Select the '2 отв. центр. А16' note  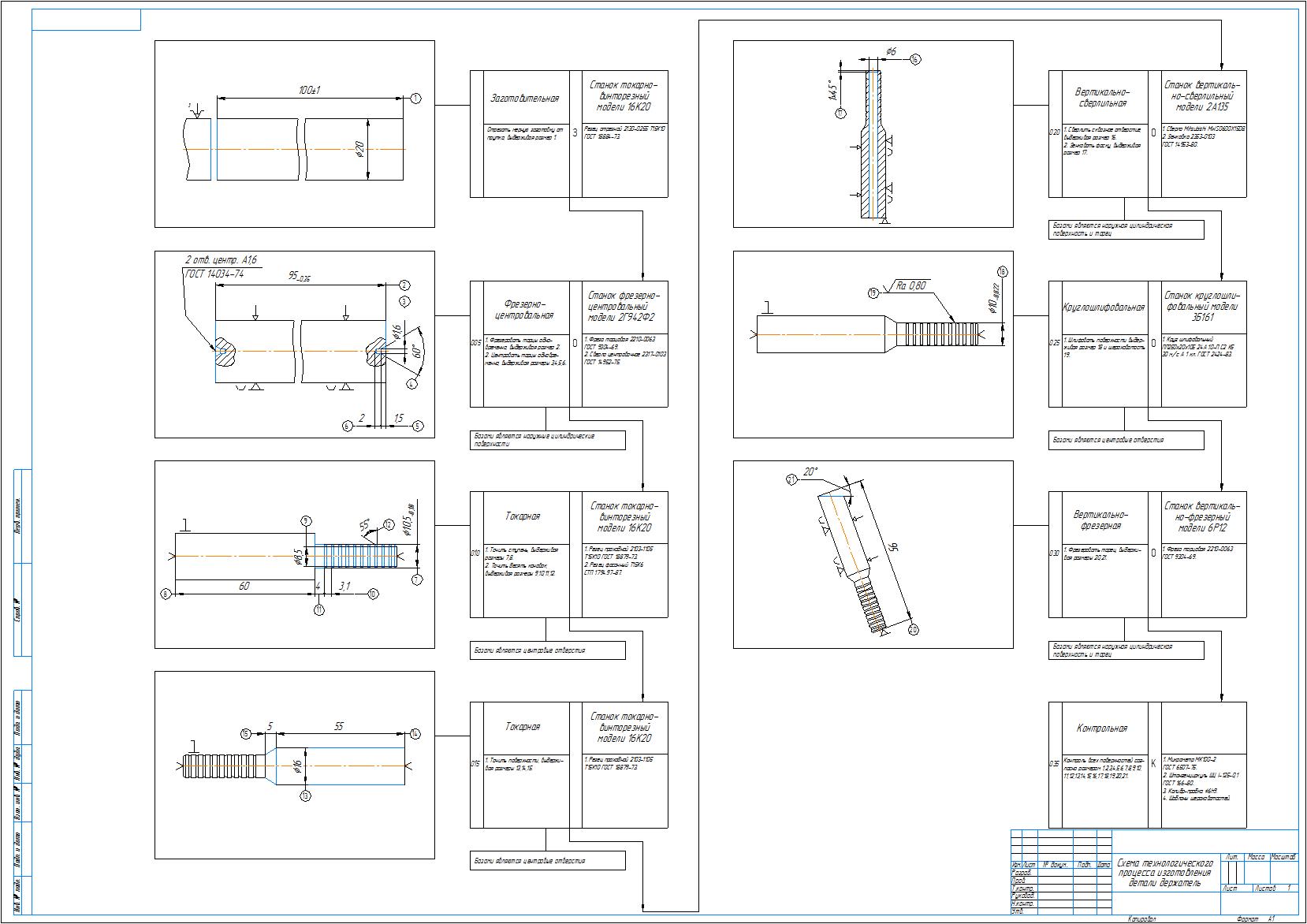pyautogui.click(x=221, y=260)
